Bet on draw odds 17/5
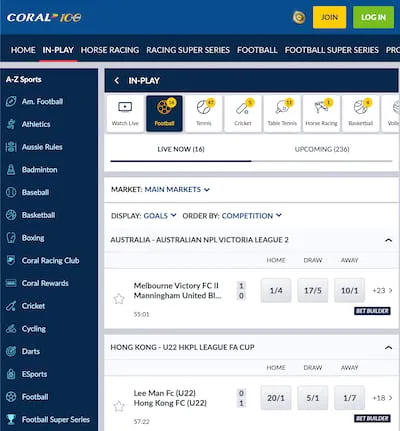The width and height of the screenshot is (400, 431). click(x=313, y=291)
